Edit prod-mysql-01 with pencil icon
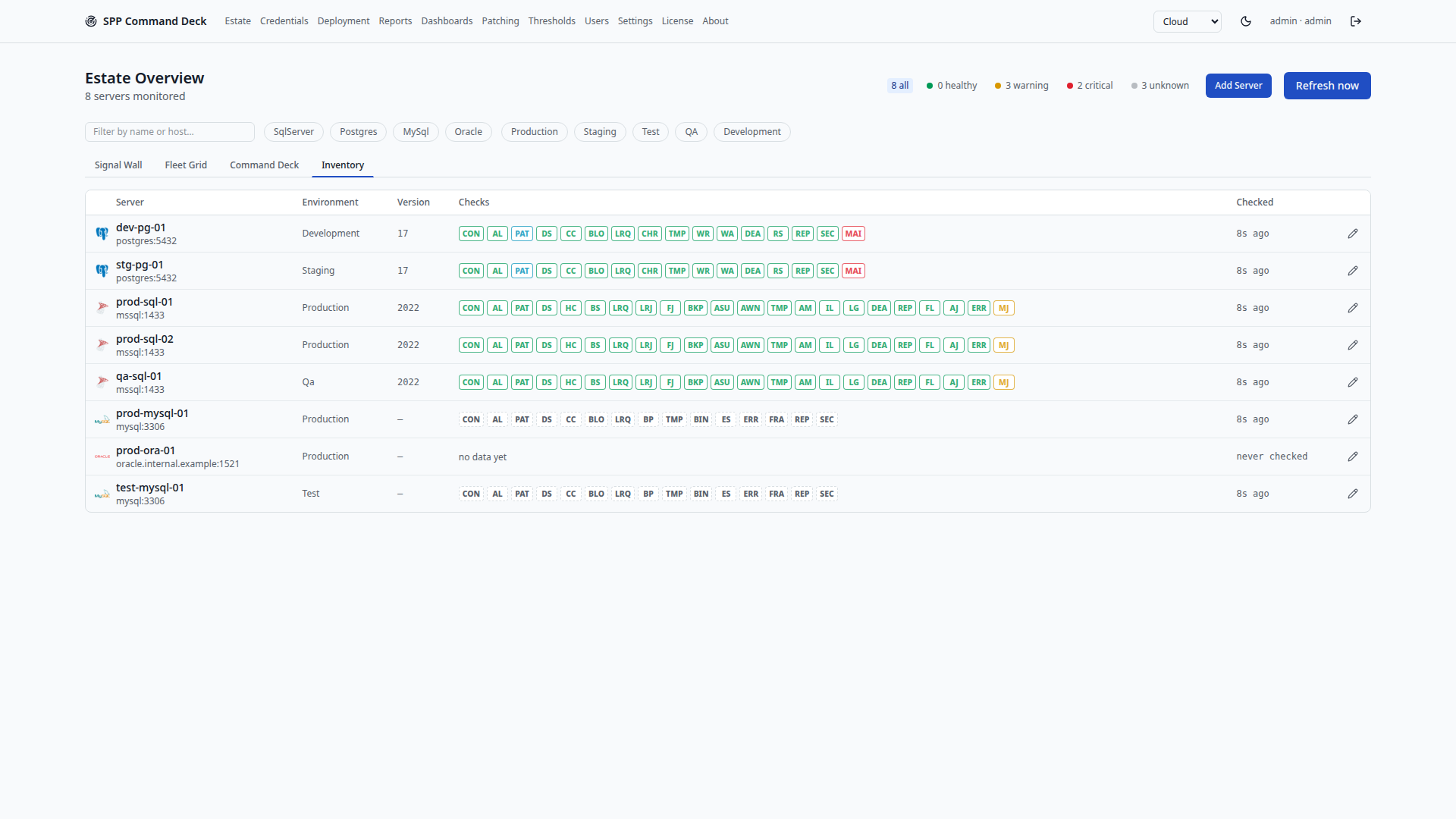The image size is (1456, 819). click(x=1353, y=419)
